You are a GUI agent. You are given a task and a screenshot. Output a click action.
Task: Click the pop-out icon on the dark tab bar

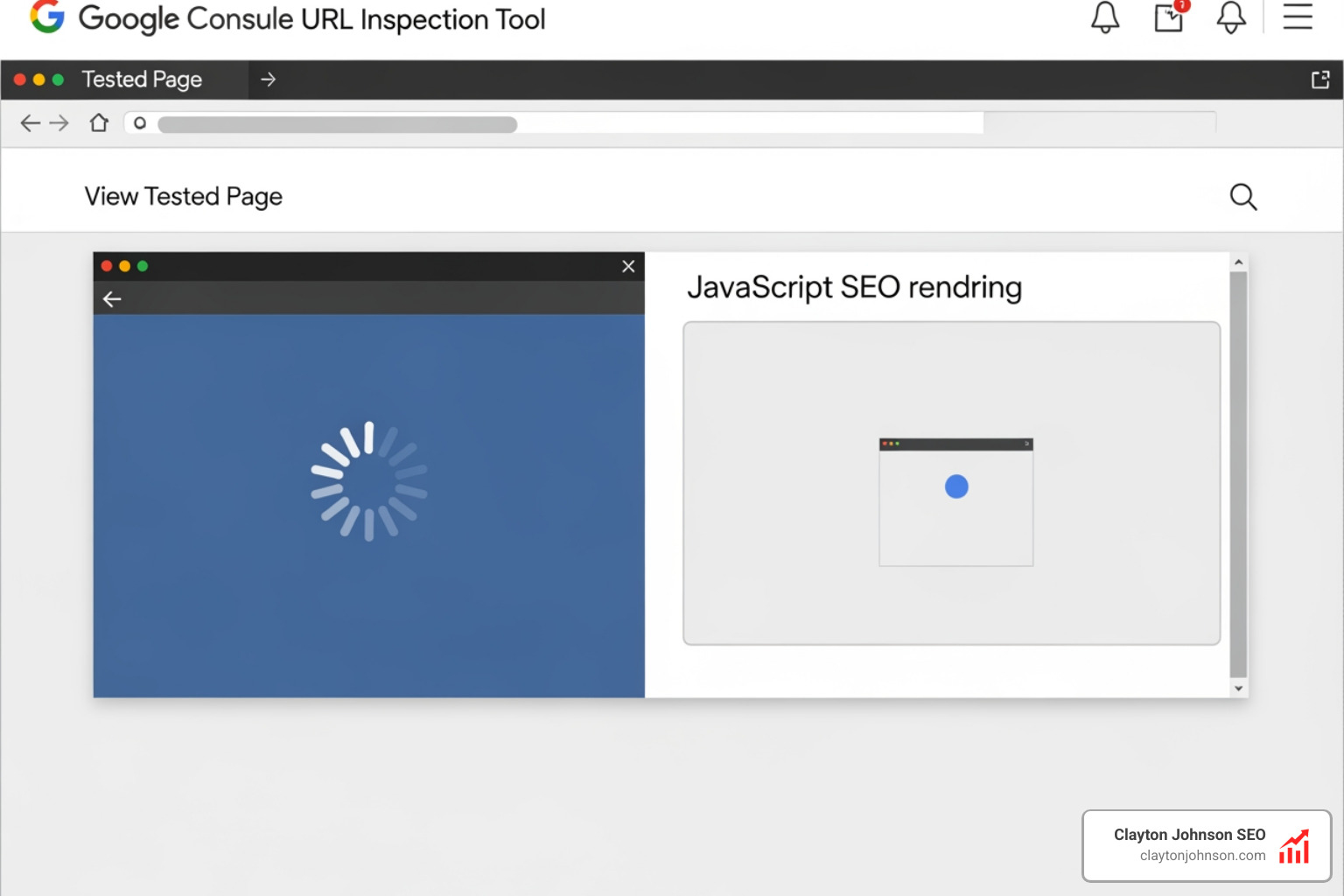1319,78
